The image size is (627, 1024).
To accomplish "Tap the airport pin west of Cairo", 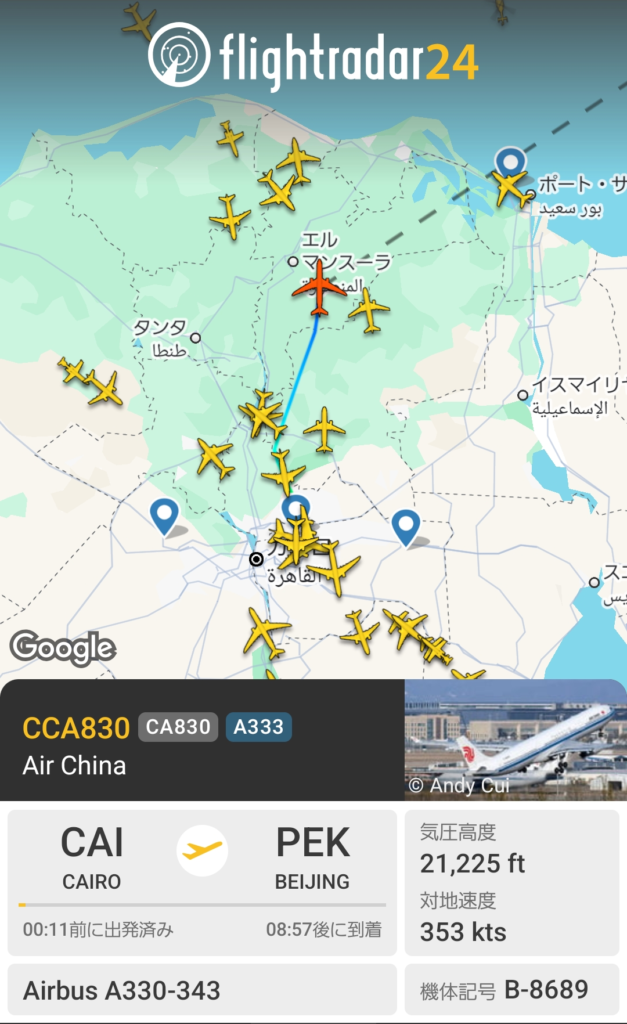I will click(x=165, y=517).
